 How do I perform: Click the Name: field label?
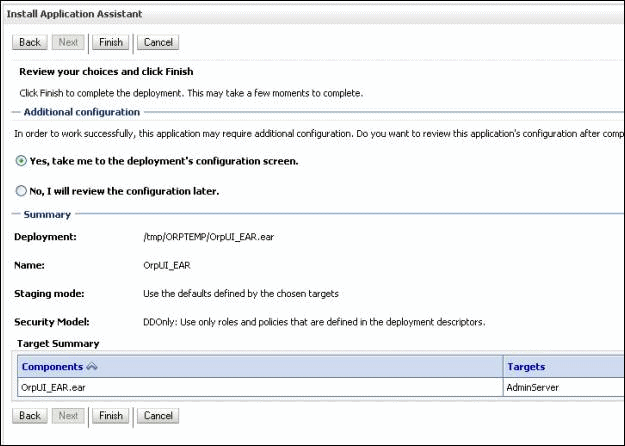(x=29, y=265)
